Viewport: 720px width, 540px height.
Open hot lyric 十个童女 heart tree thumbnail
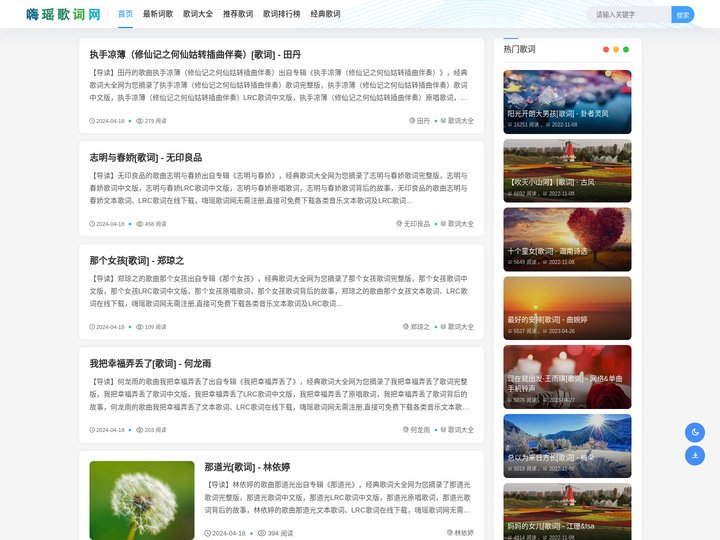567,239
